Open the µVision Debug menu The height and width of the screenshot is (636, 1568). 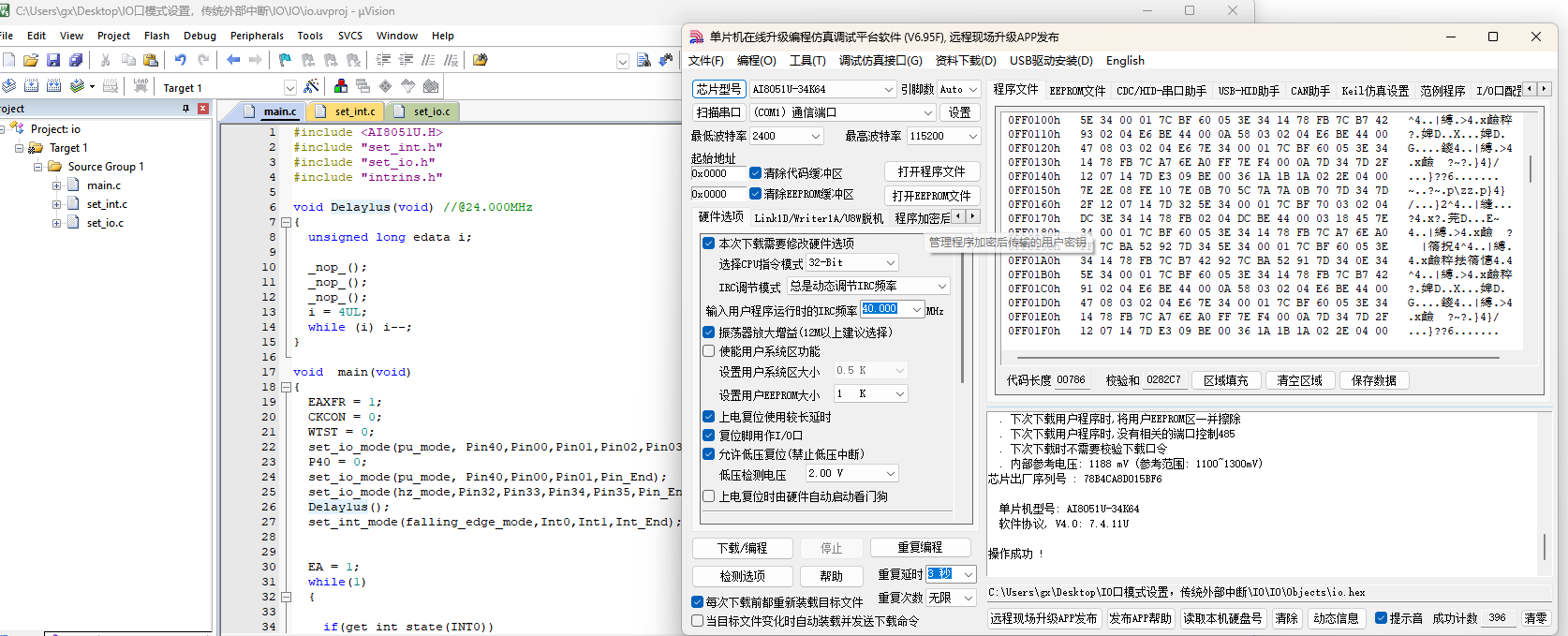[200, 36]
